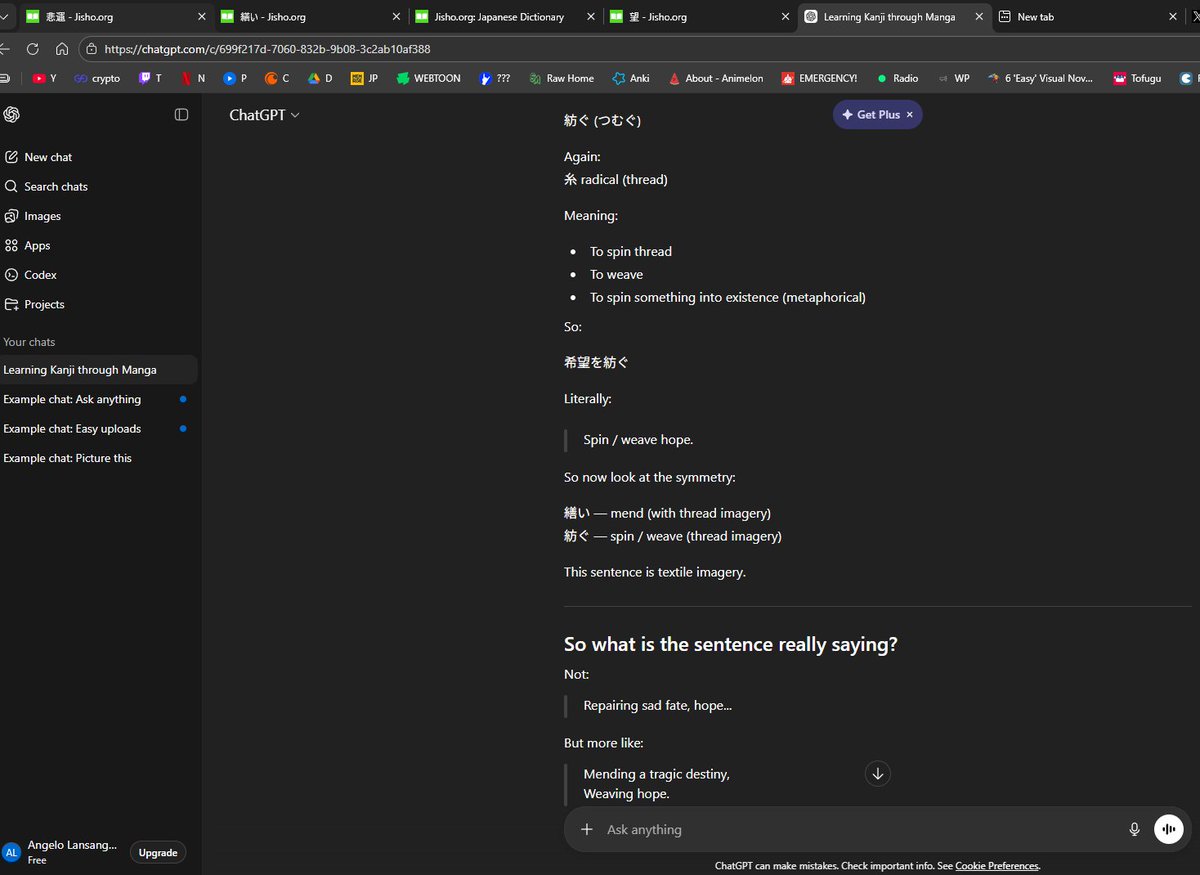The height and width of the screenshot is (875, 1200).
Task: Open the ??? bookmark
Action: coord(494,78)
